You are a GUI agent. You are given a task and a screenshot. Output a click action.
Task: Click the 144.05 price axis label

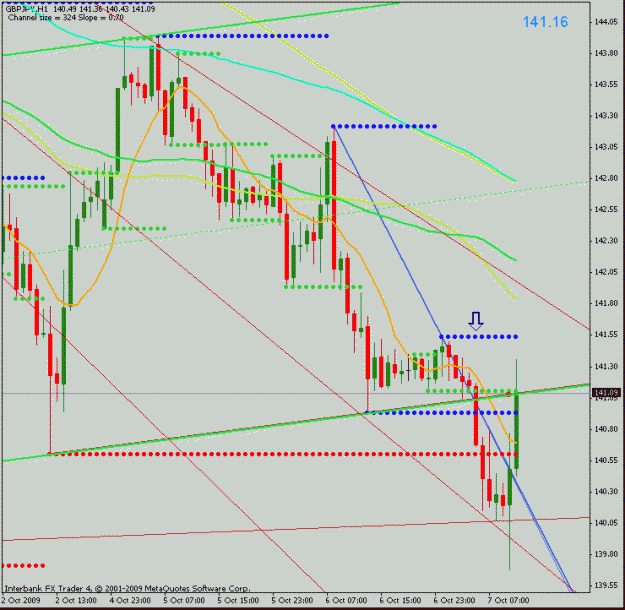606,22
